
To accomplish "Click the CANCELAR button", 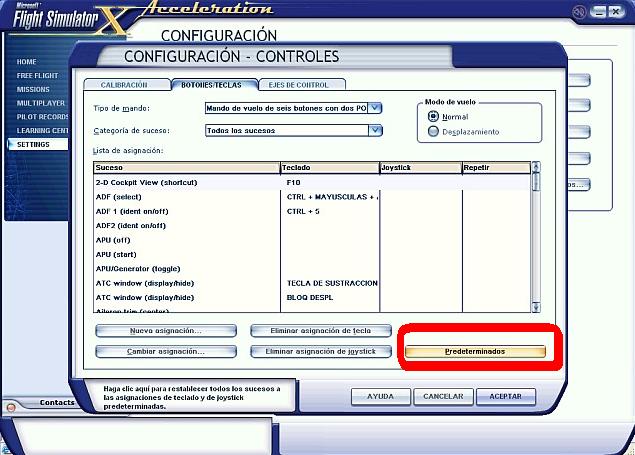I will tap(443, 396).
